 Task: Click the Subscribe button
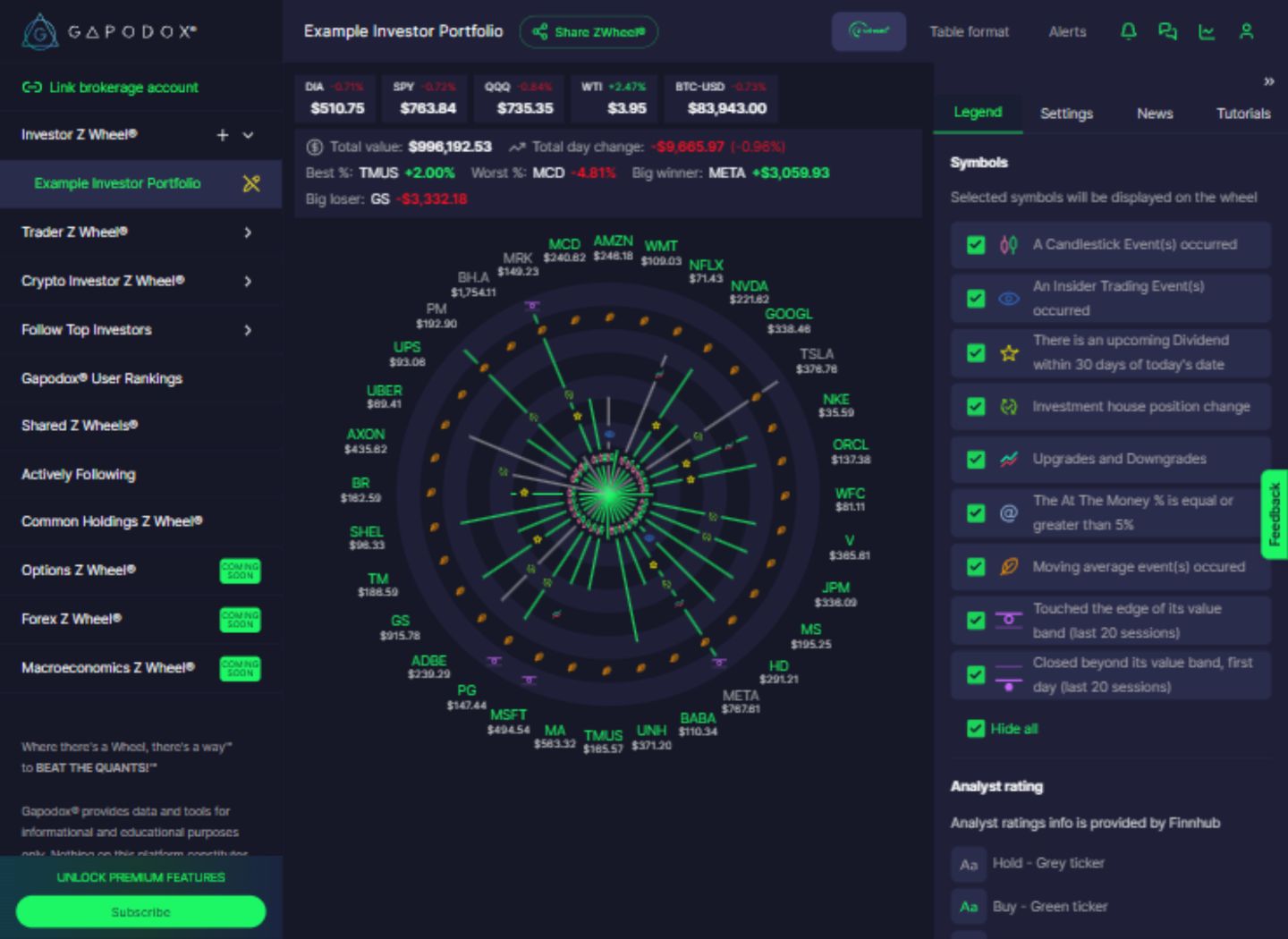140,912
